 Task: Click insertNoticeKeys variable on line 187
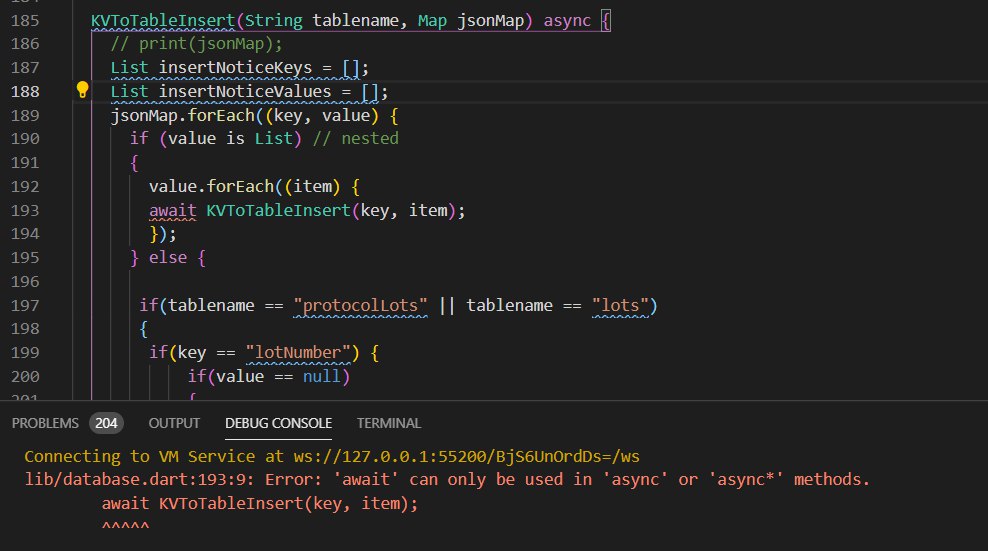pos(236,67)
